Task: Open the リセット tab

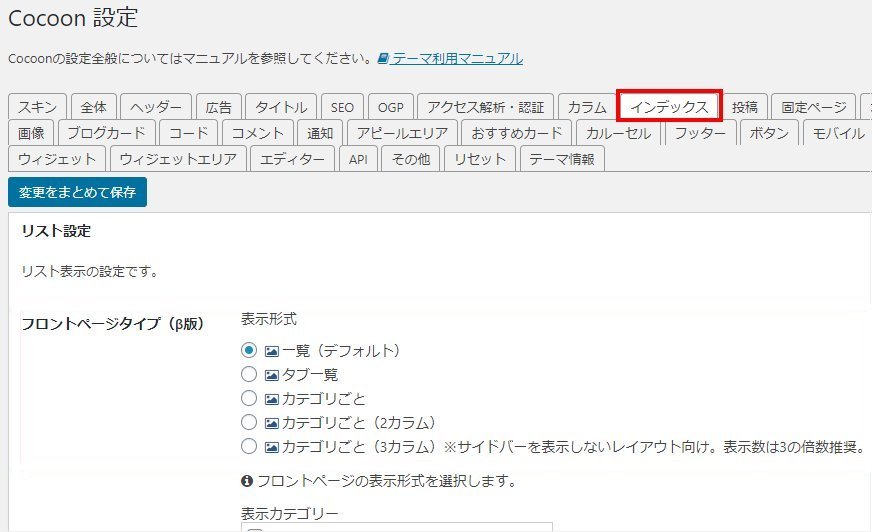Action: pos(479,159)
